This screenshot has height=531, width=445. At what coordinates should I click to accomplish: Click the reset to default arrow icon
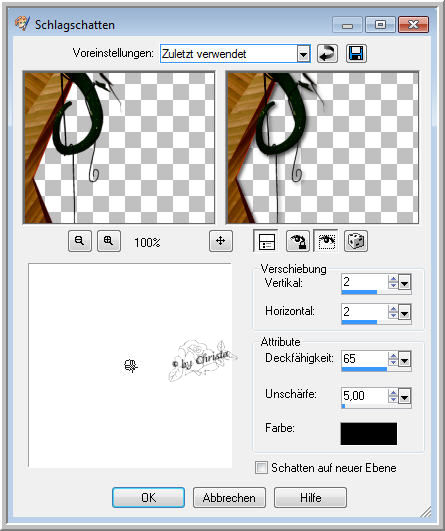327,54
